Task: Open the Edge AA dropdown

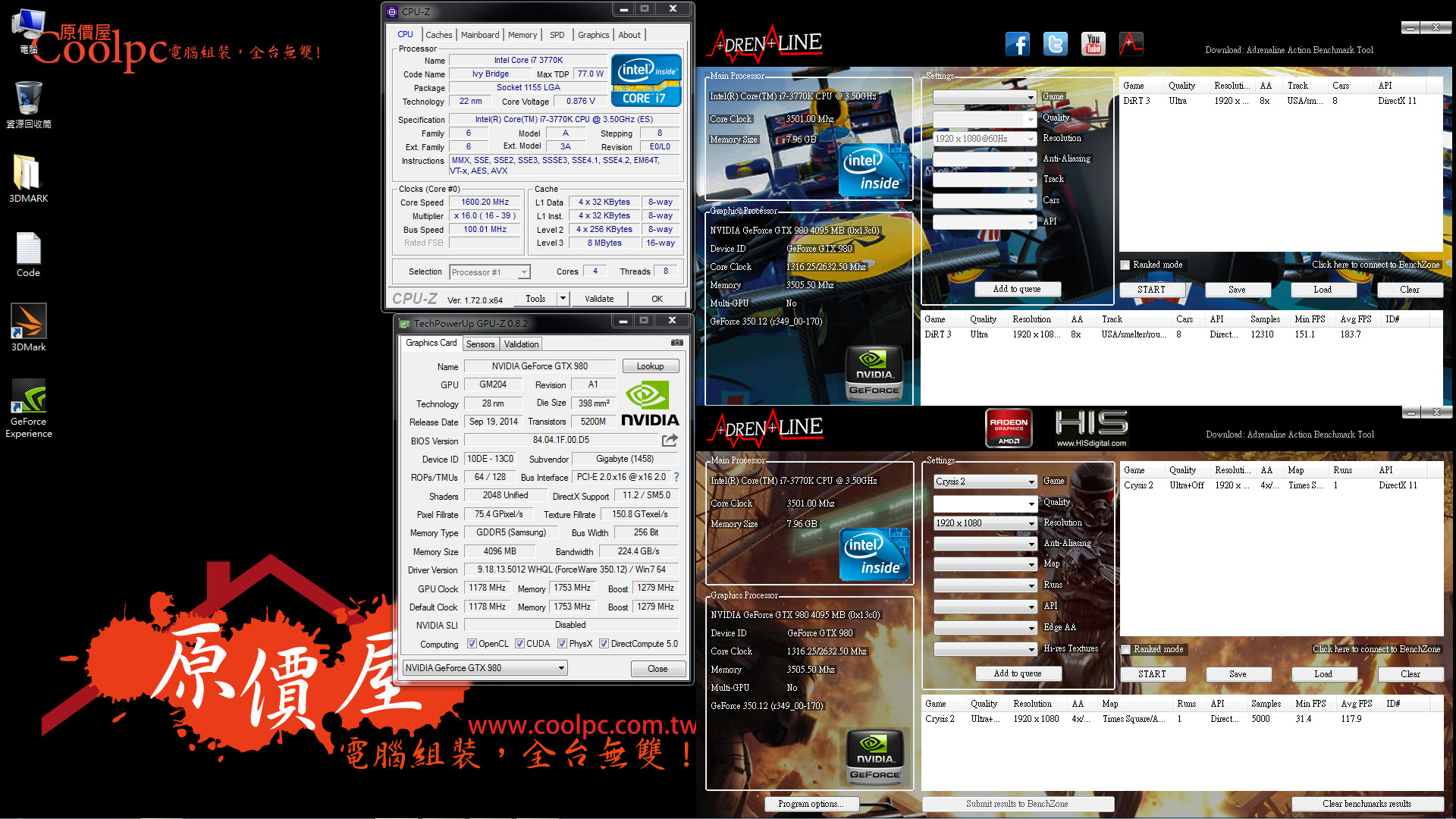Action: (985, 628)
